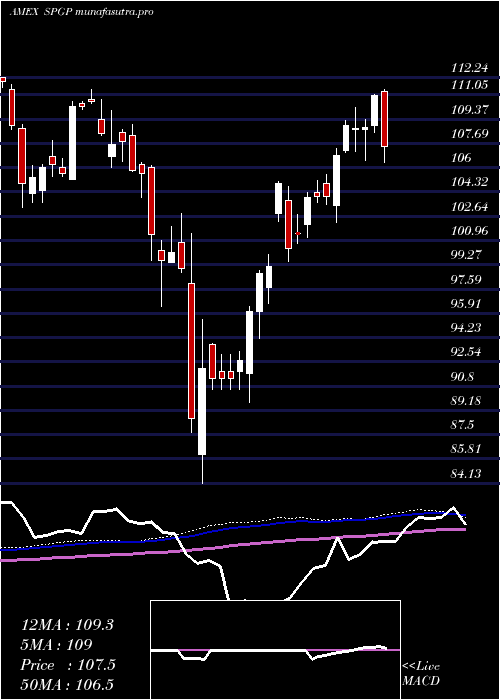The width and height of the screenshot is (500, 700).
Task: Click the 106 price axis label
Action: click(x=461, y=158)
